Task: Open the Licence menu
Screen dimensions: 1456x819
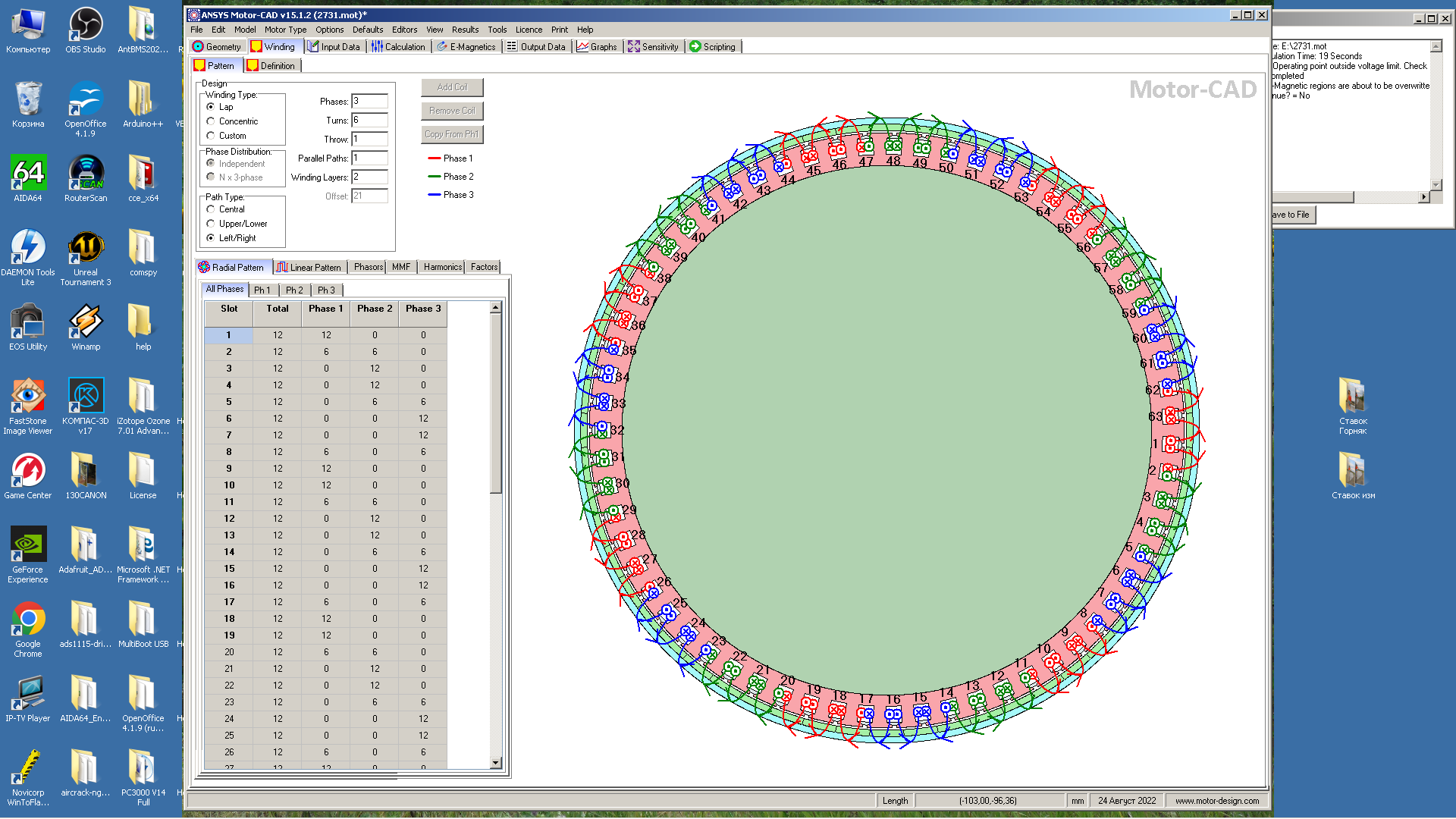Action: click(529, 30)
